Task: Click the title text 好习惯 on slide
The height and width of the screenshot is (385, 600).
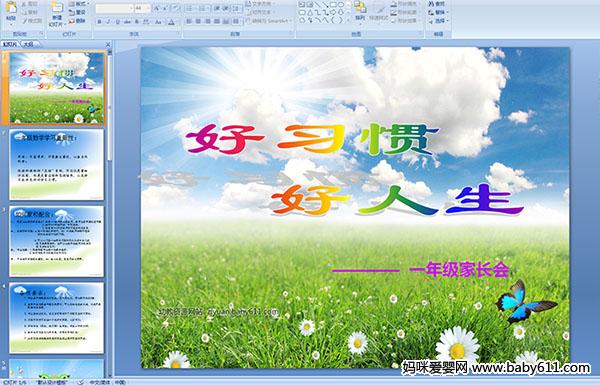Action: tap(312, 139)
